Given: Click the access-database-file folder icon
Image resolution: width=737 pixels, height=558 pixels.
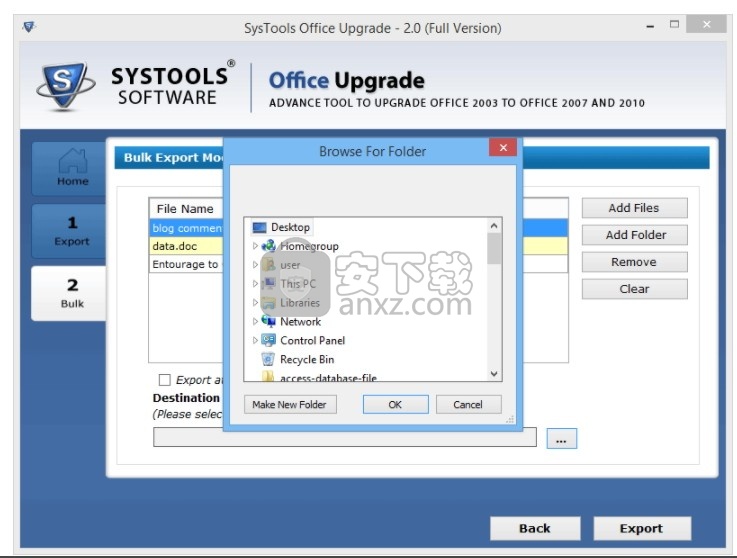Looking at the screenshot, I should (x=268, y=377).
